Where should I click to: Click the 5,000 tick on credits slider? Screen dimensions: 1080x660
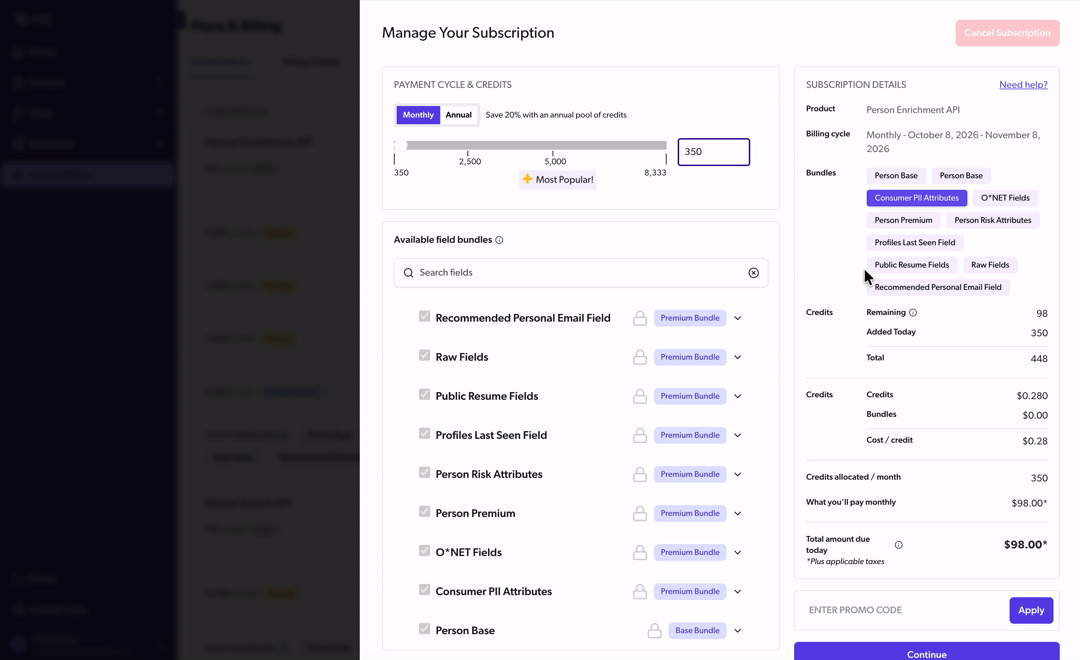(x=553, y=154)
